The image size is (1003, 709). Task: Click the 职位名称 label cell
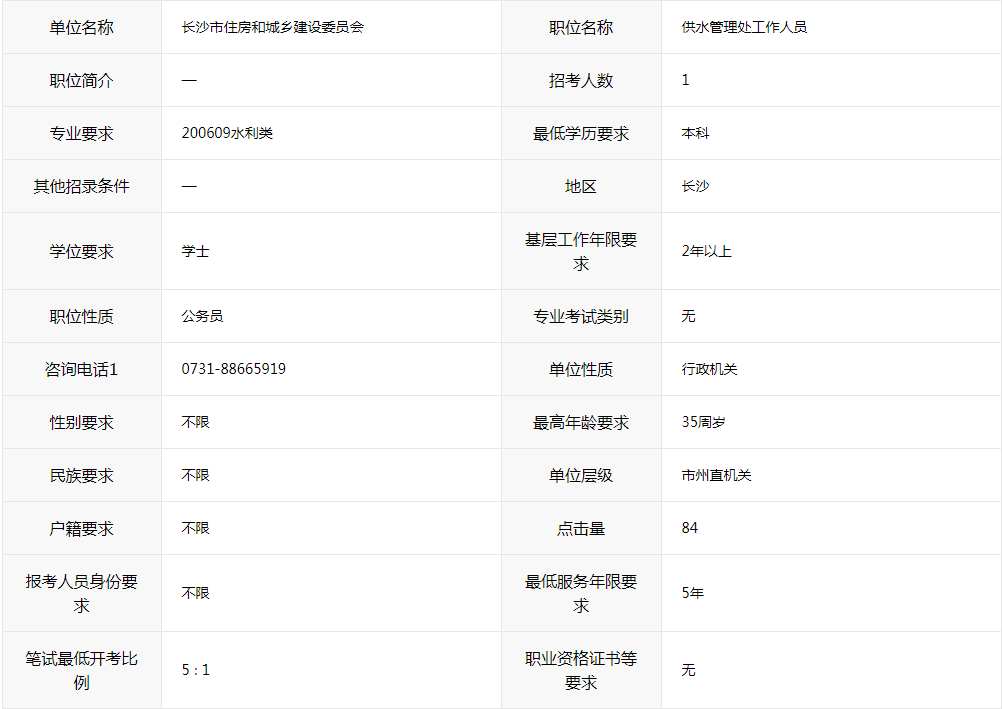click(x=581, y=28)
